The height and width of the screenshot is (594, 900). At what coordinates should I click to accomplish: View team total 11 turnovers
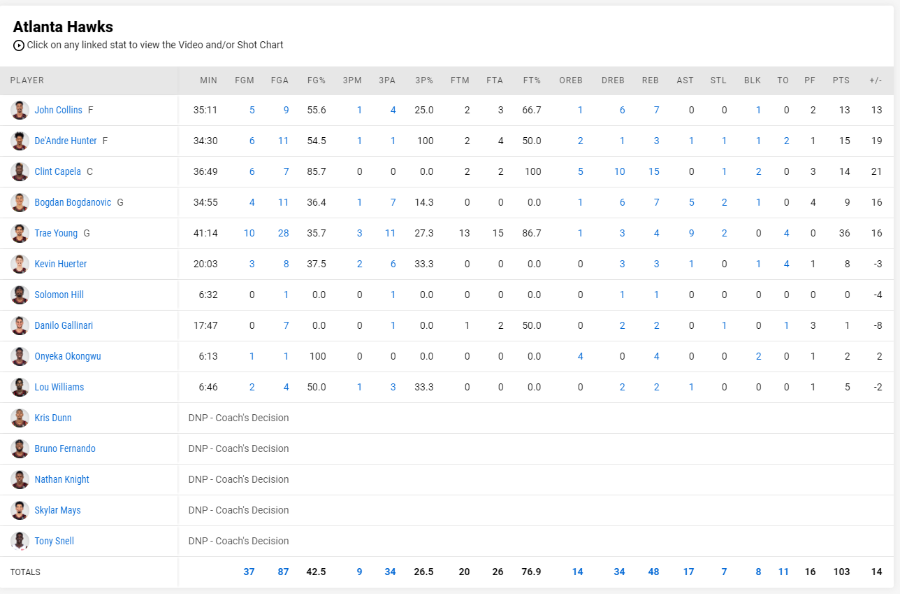pyautogui.click(x=783, y=572)
